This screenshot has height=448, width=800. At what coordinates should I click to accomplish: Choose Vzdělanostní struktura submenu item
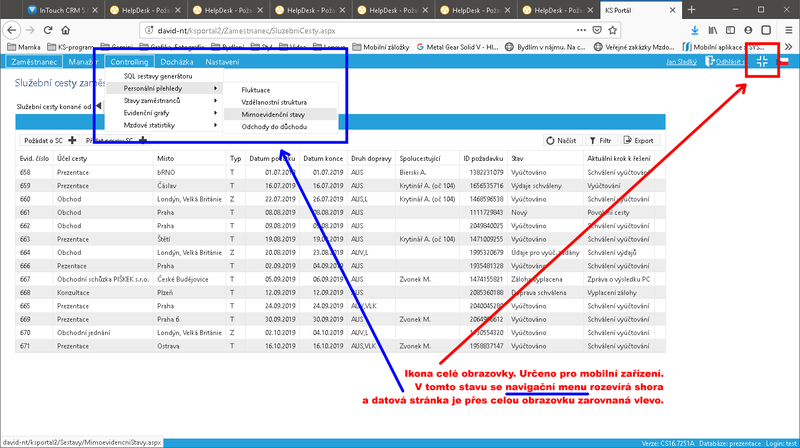pyautogui.click(x=281, y=102)
